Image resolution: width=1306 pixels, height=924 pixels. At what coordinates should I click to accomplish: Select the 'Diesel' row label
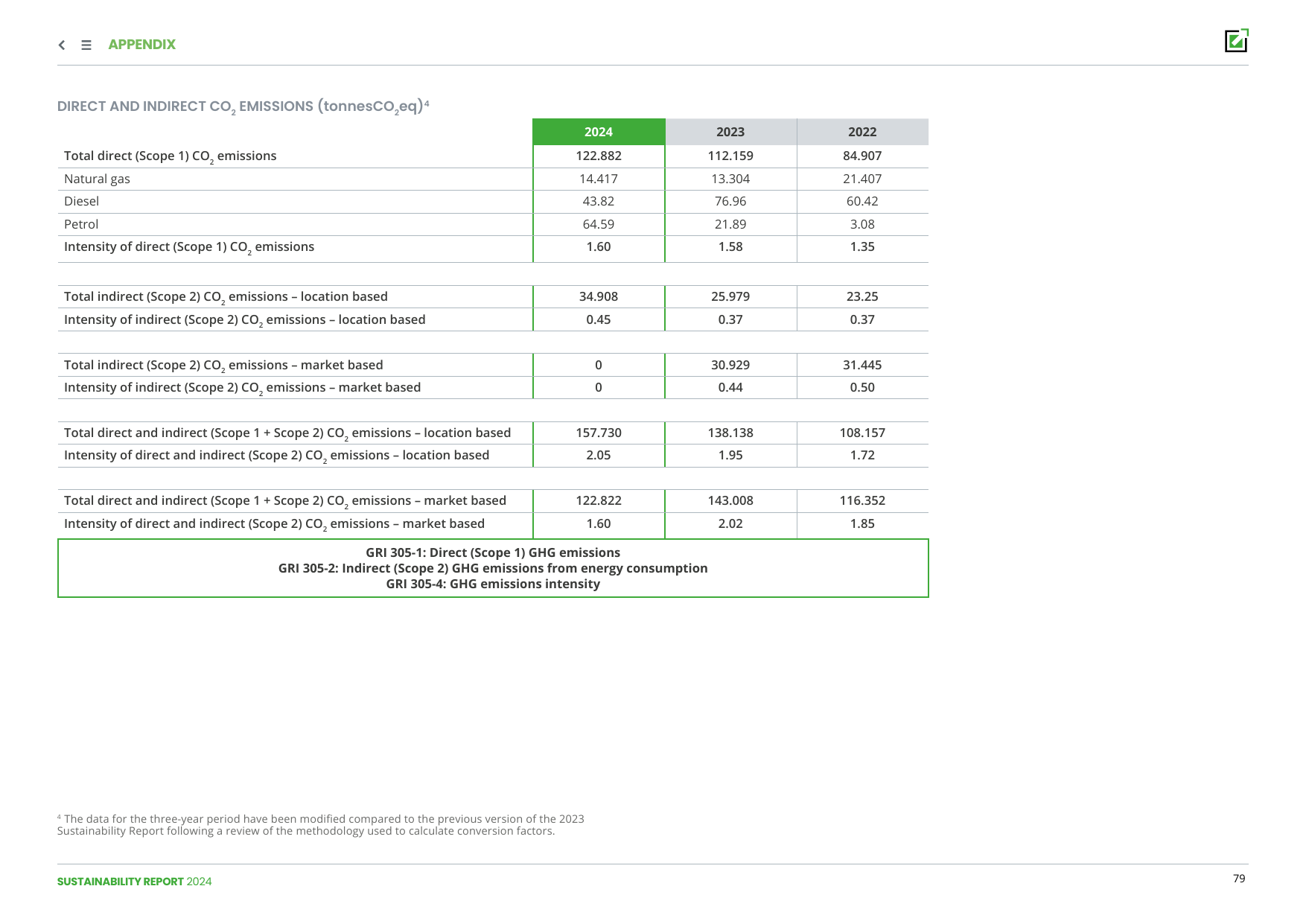tap(81, 201)
